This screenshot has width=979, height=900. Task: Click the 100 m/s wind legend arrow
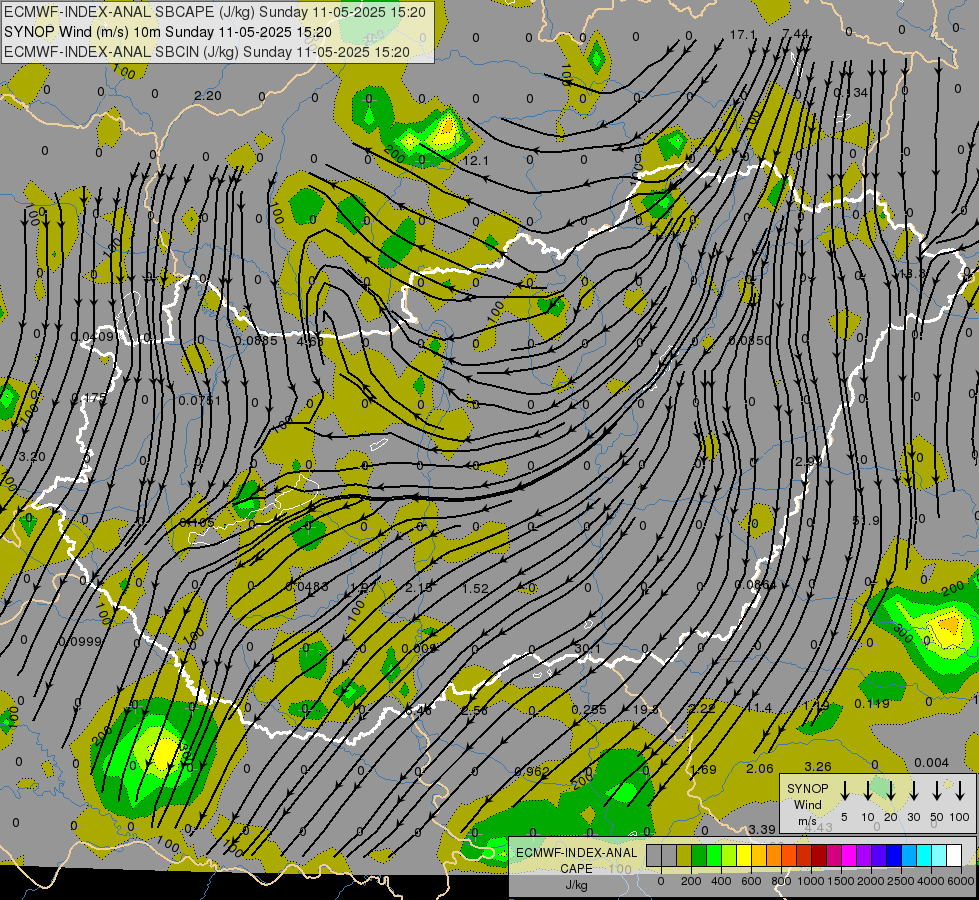[x=960, y=791]
